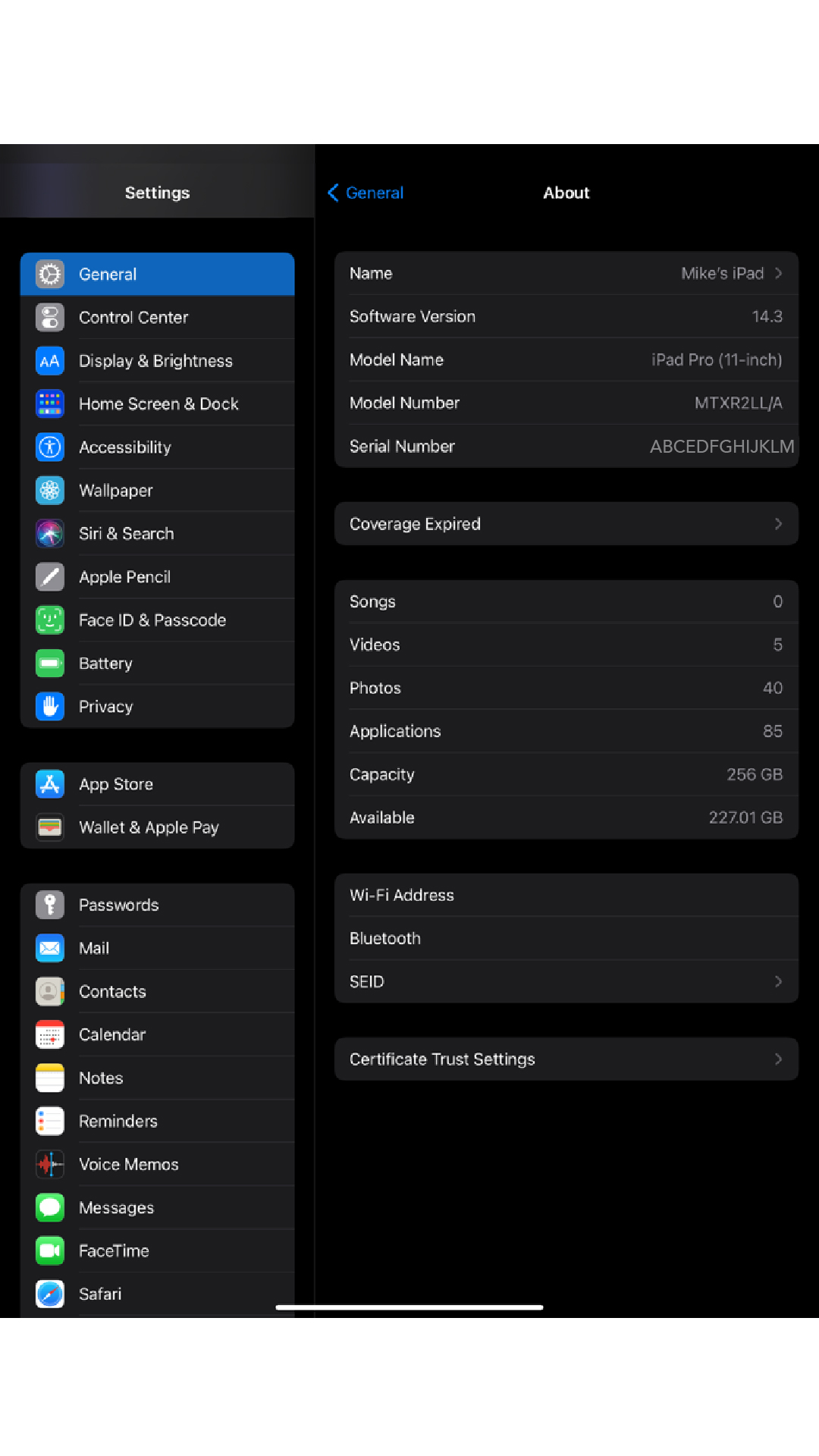Tap the Songs row label
The width and height of the screenshot is (819, 1456).
[372, 602]
